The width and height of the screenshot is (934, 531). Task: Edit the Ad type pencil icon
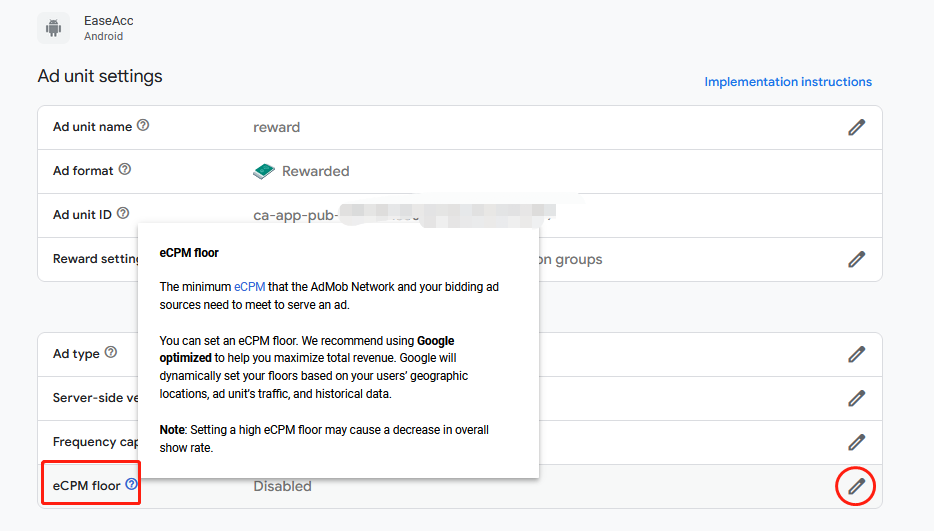(857, 354)
